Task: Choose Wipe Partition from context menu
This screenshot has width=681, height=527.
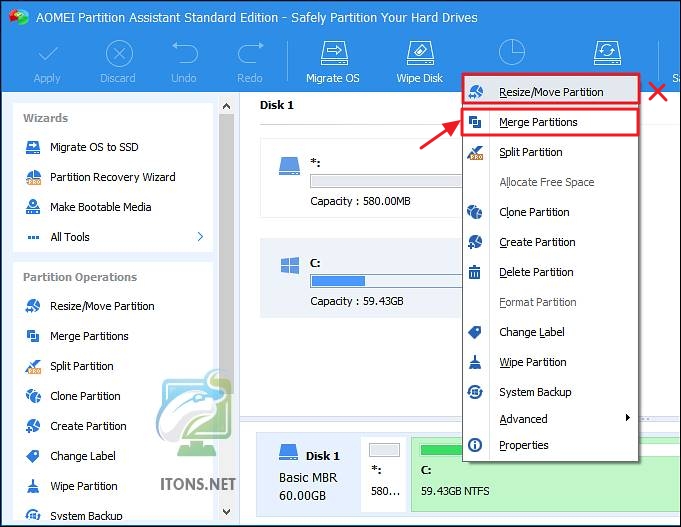Action: click(550, 362)
